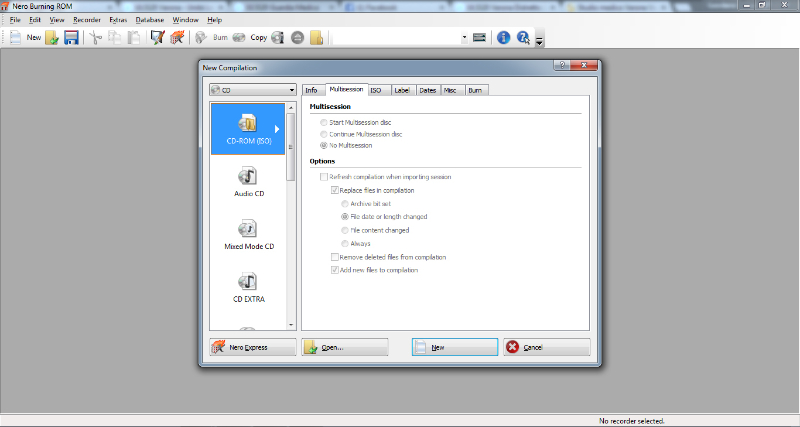Select the CD-ROM (ISO) compilation type
The width and height of the screenshot is (800, 427).
[248, 129]
